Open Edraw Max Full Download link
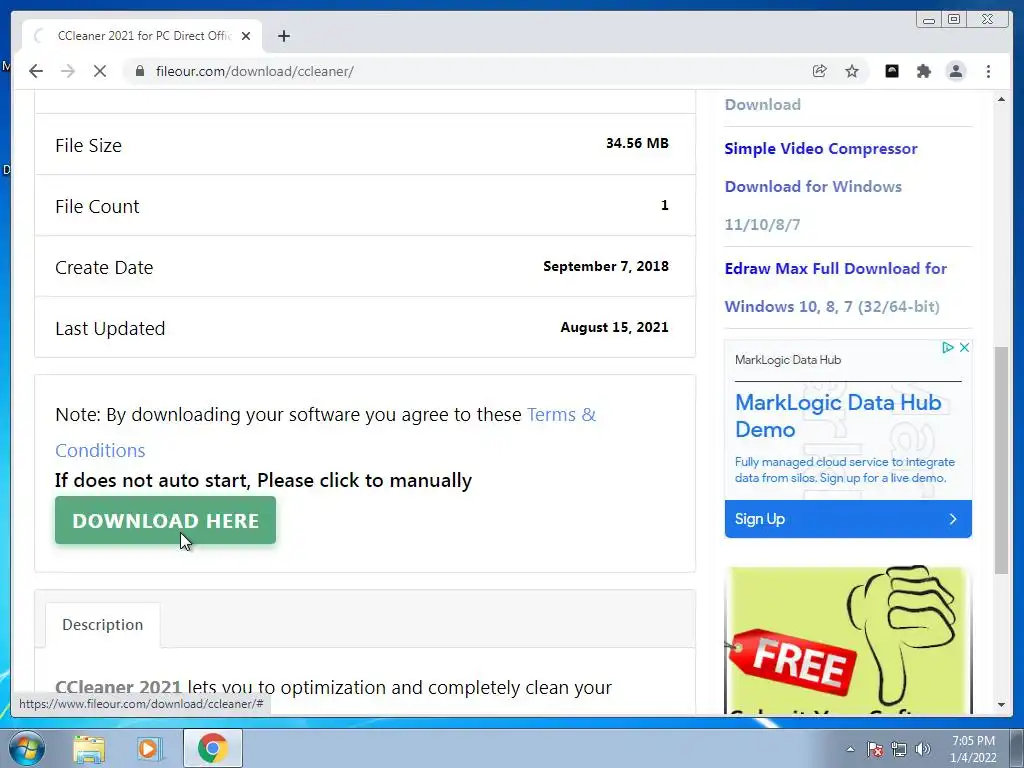 tap(836, 287)
